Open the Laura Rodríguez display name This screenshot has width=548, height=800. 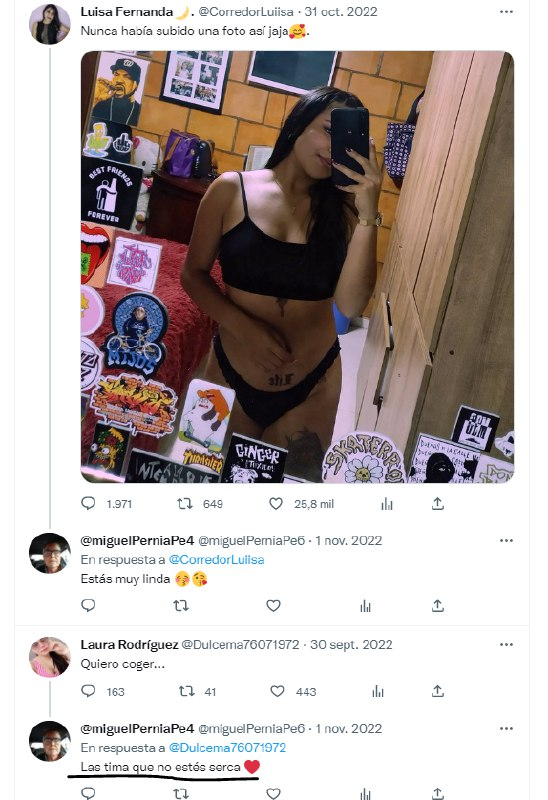click(x=130, y=644)
